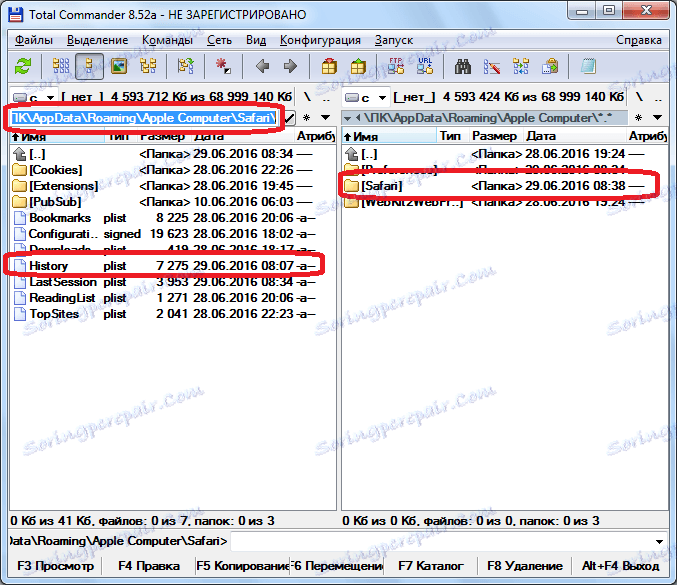Select the [Safari] folder in right panel
Image resolution: width=677 pixels, height=585 pixels.
coord(505,186)
